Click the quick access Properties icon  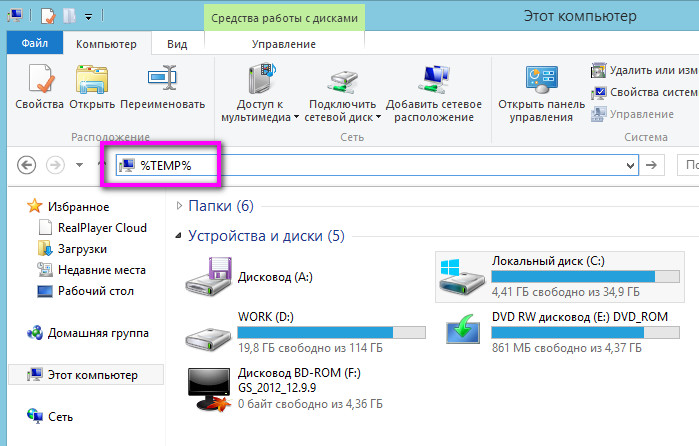(x=48, y=17)
